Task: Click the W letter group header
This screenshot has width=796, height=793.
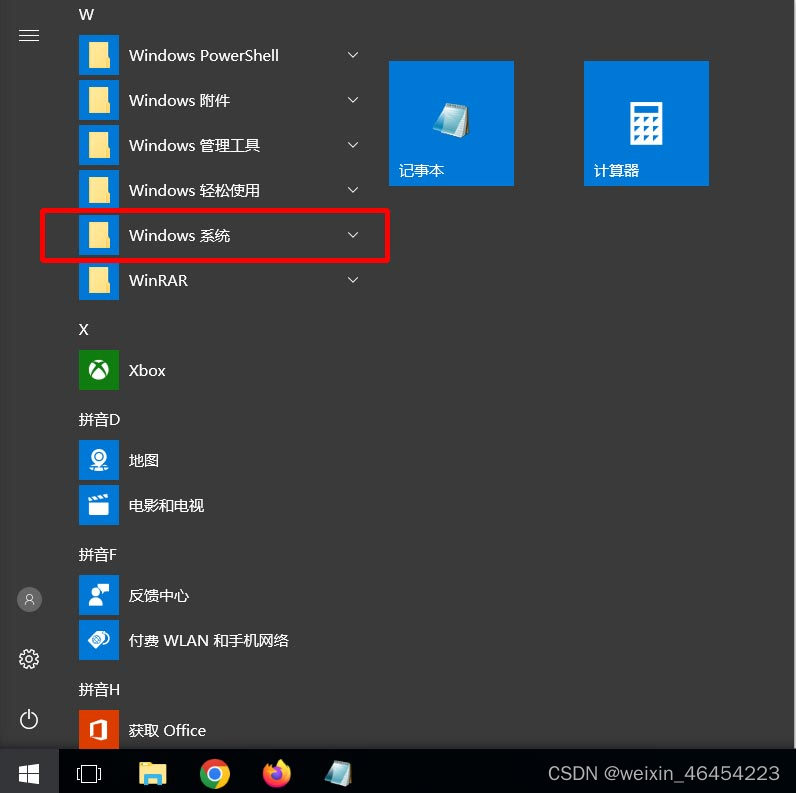Action: click(x=86, y=14)
